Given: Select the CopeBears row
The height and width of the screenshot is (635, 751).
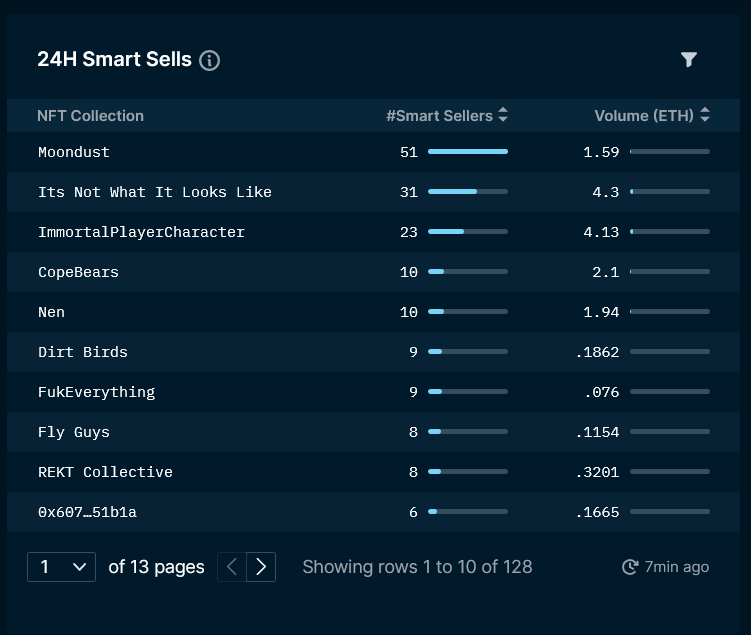Looking at the screenshot, I should [x=374, y=272].
